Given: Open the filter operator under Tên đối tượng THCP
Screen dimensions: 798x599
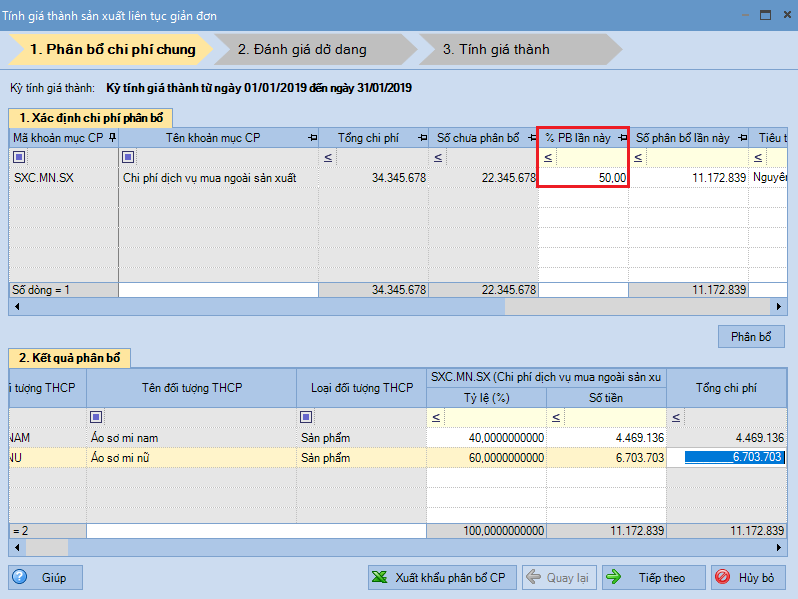Looking at the screenshot, I should coord(96,417).
